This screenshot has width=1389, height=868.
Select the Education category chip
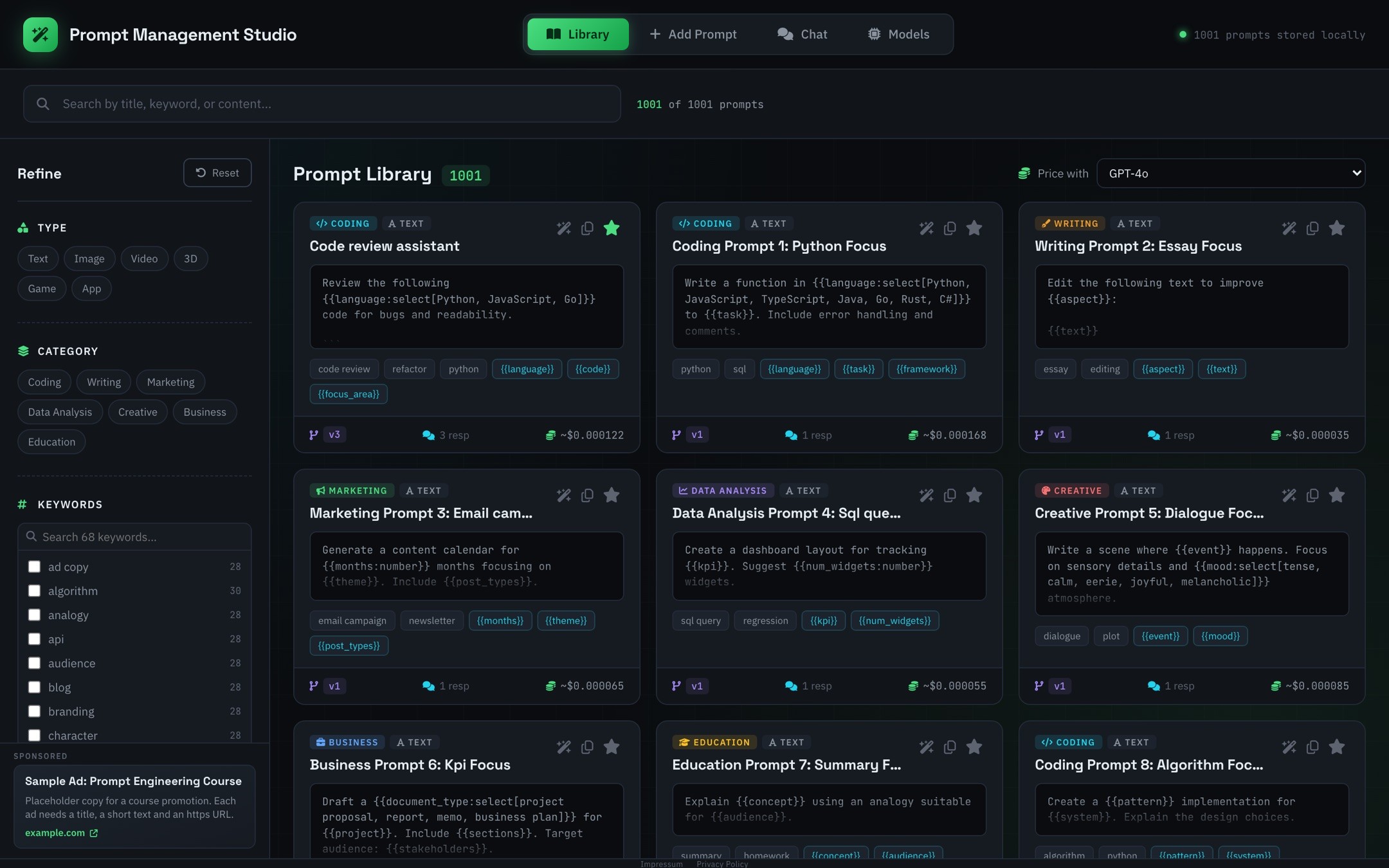pos(51,442)
